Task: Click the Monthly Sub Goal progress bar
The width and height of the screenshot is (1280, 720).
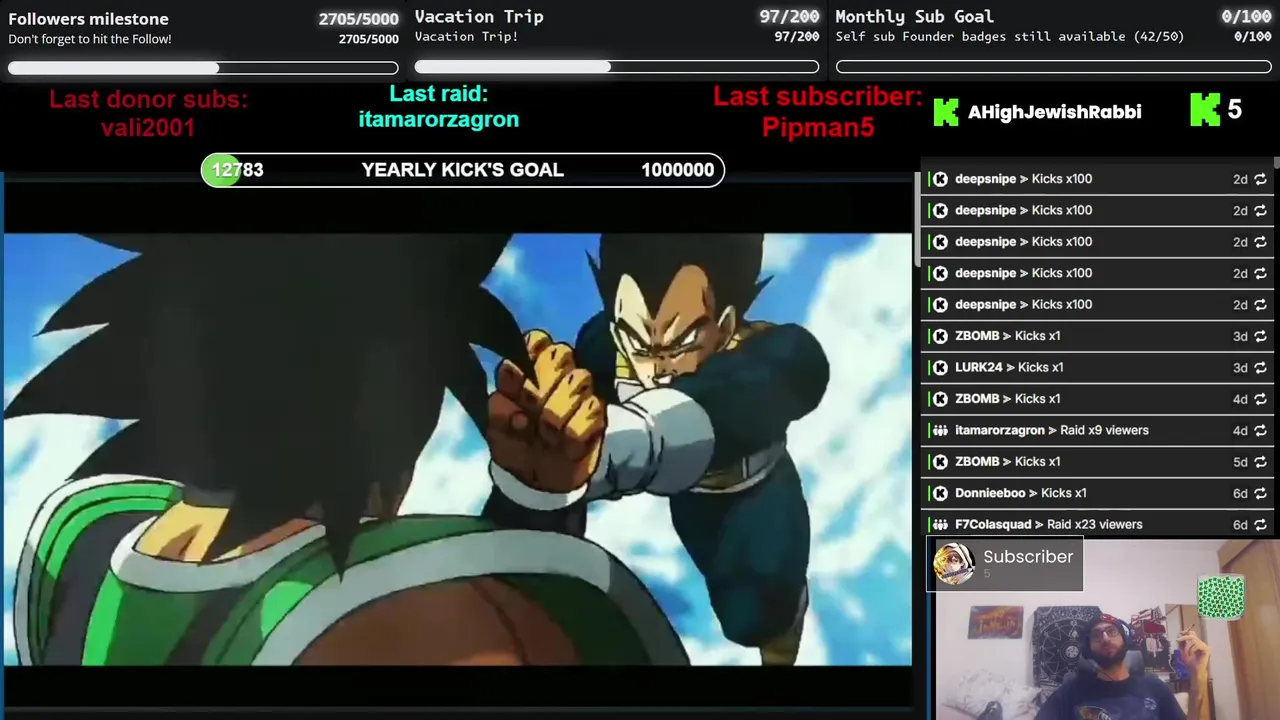Action: (1054, 67)
